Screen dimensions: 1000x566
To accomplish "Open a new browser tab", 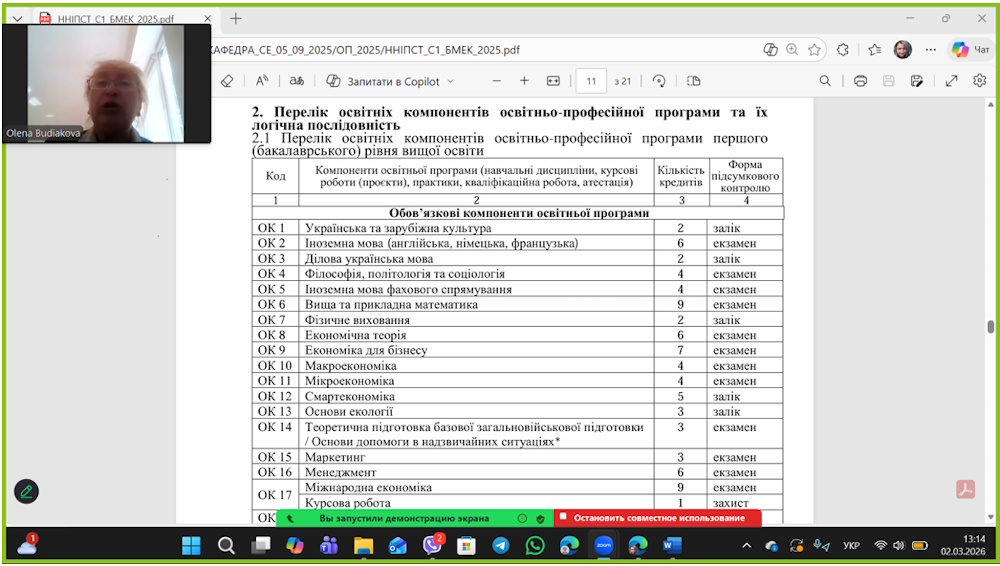I will 236,18.
